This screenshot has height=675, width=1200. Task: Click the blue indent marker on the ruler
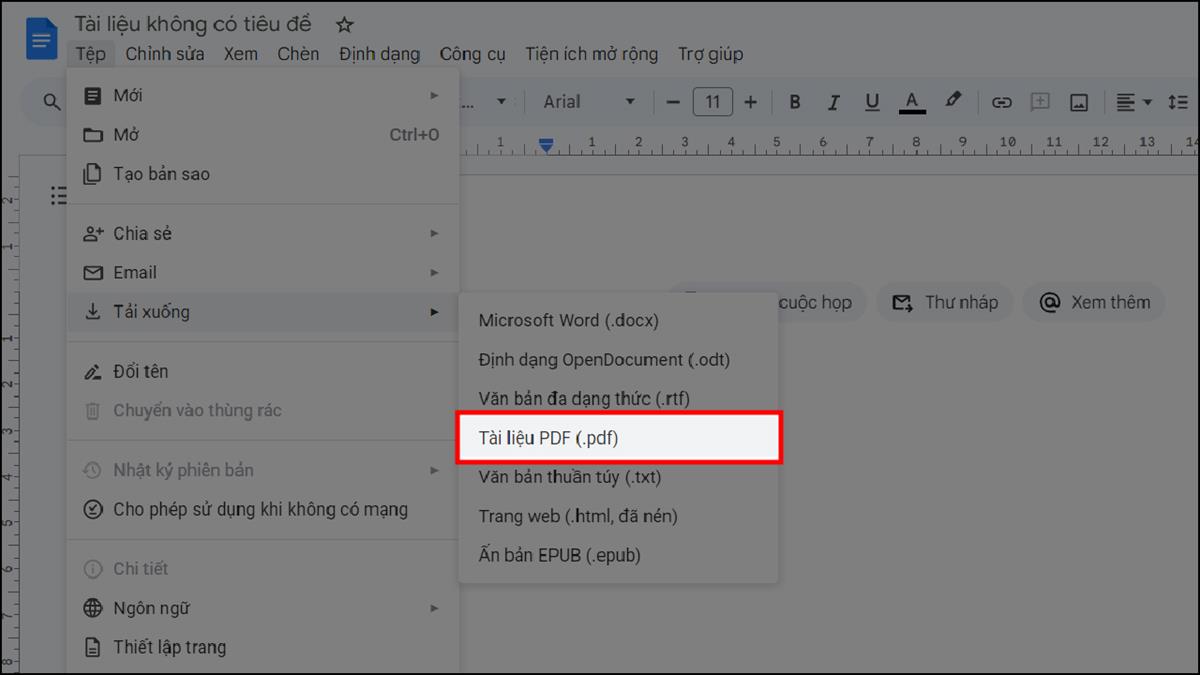coord(545,144)
